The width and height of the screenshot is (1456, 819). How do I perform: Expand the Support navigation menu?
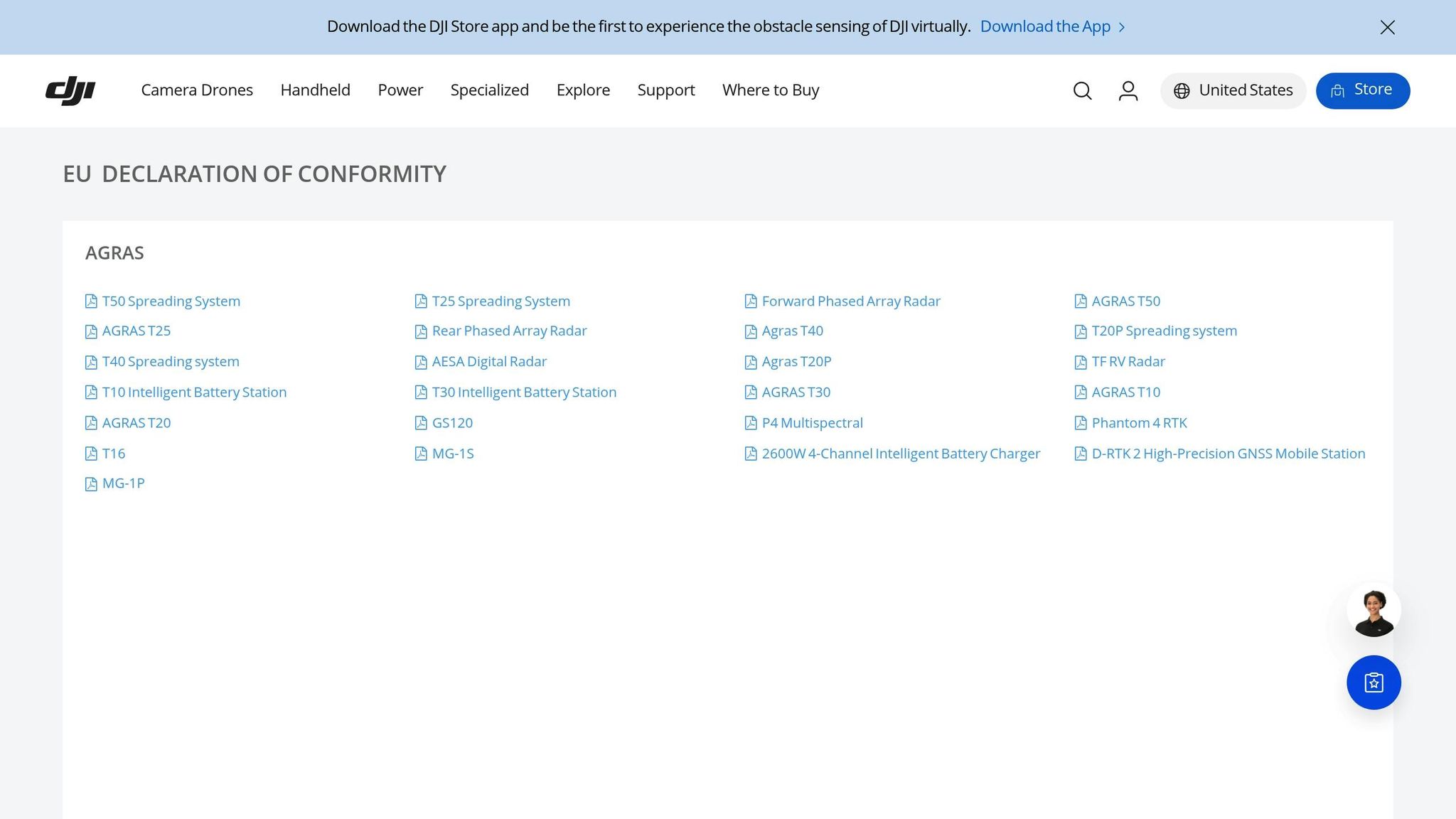point(665,90)
